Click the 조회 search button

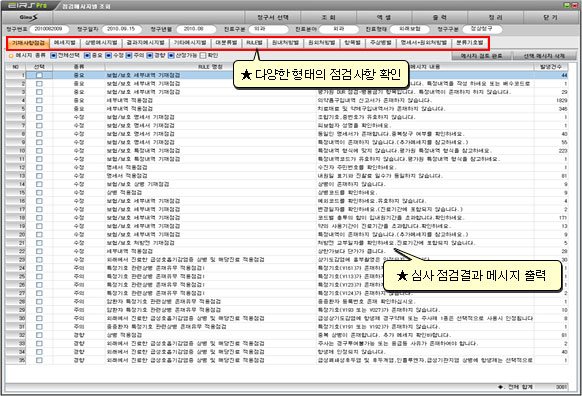(328, 17)
